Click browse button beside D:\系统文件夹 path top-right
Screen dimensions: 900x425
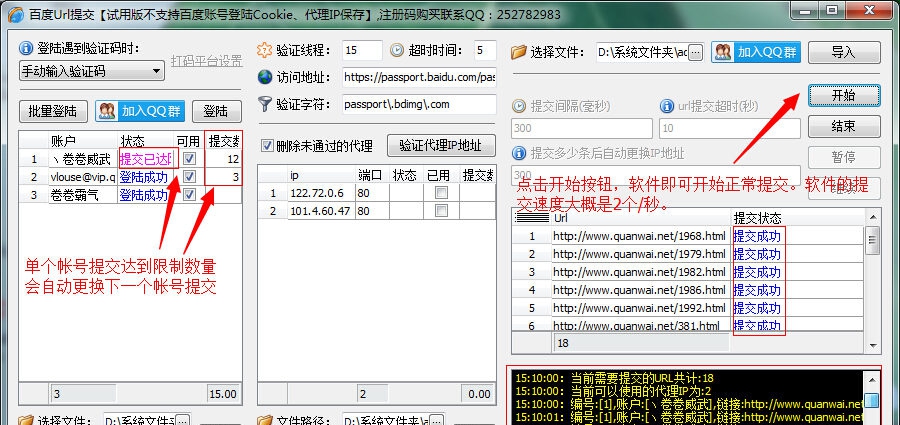pos(695,52)
